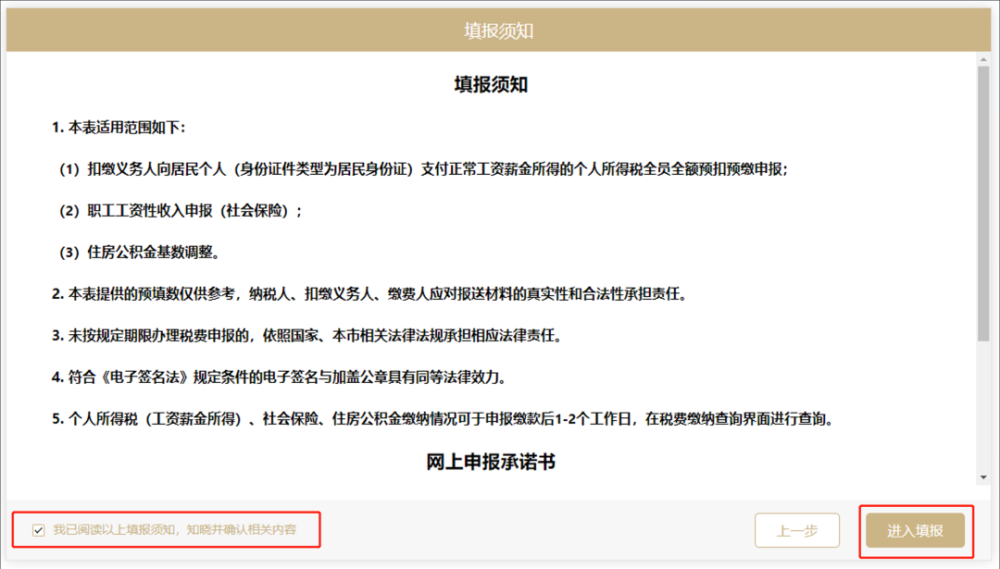Click the bold 填报须知 heading
This screenshot has height=569, width=1000.
[490, 85]
